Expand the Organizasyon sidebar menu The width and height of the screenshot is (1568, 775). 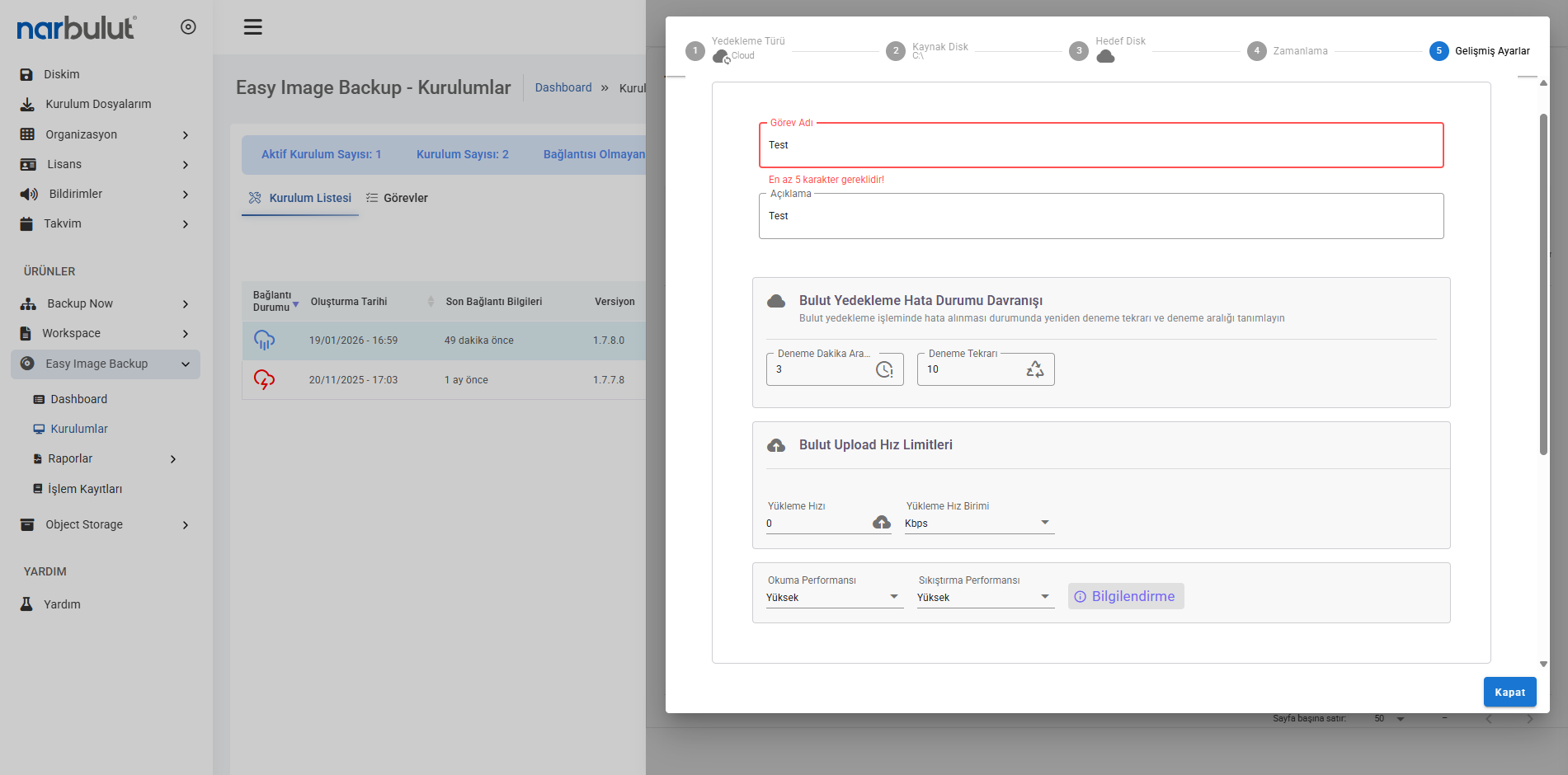105,134
